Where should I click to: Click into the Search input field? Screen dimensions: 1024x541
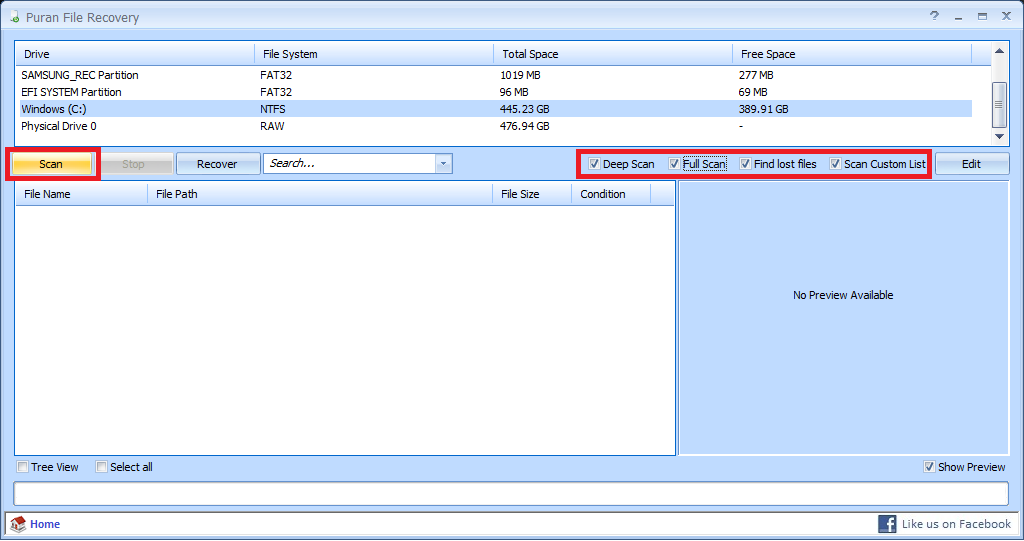[349, 163]
